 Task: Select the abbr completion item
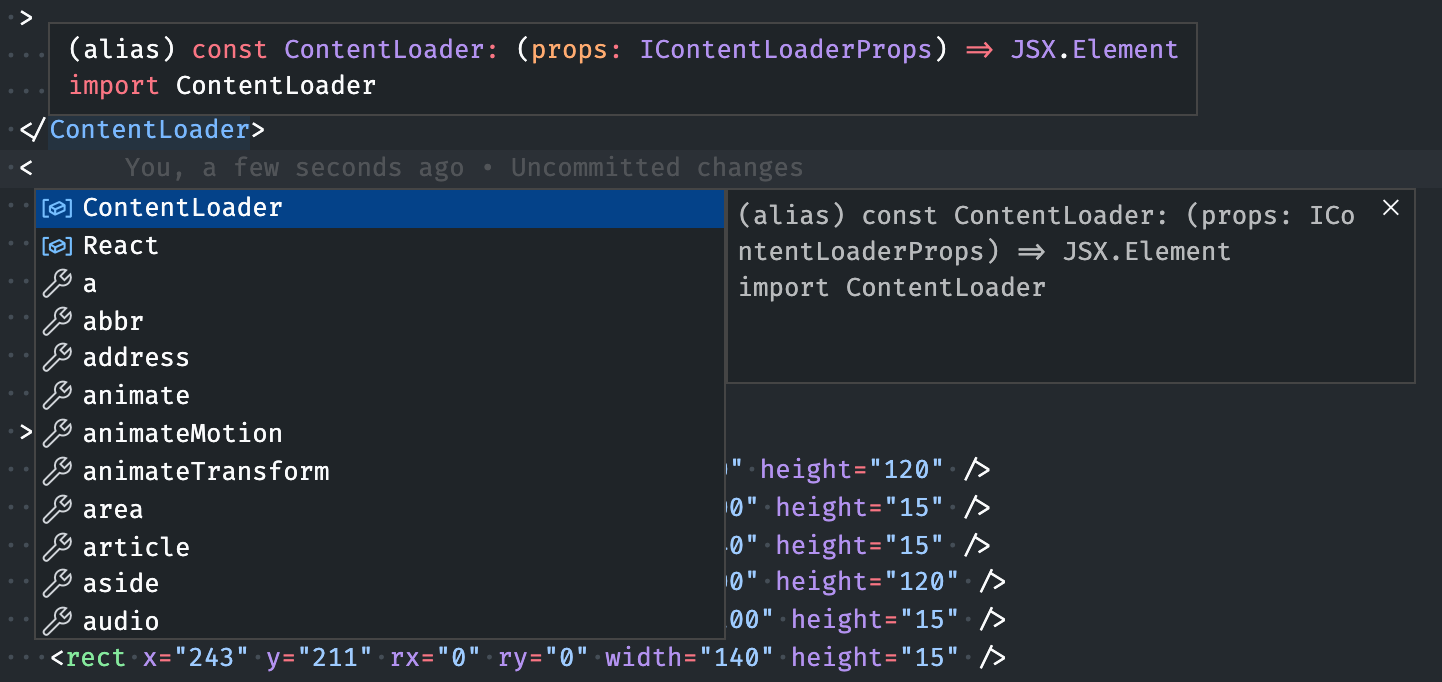click(113, 321)
